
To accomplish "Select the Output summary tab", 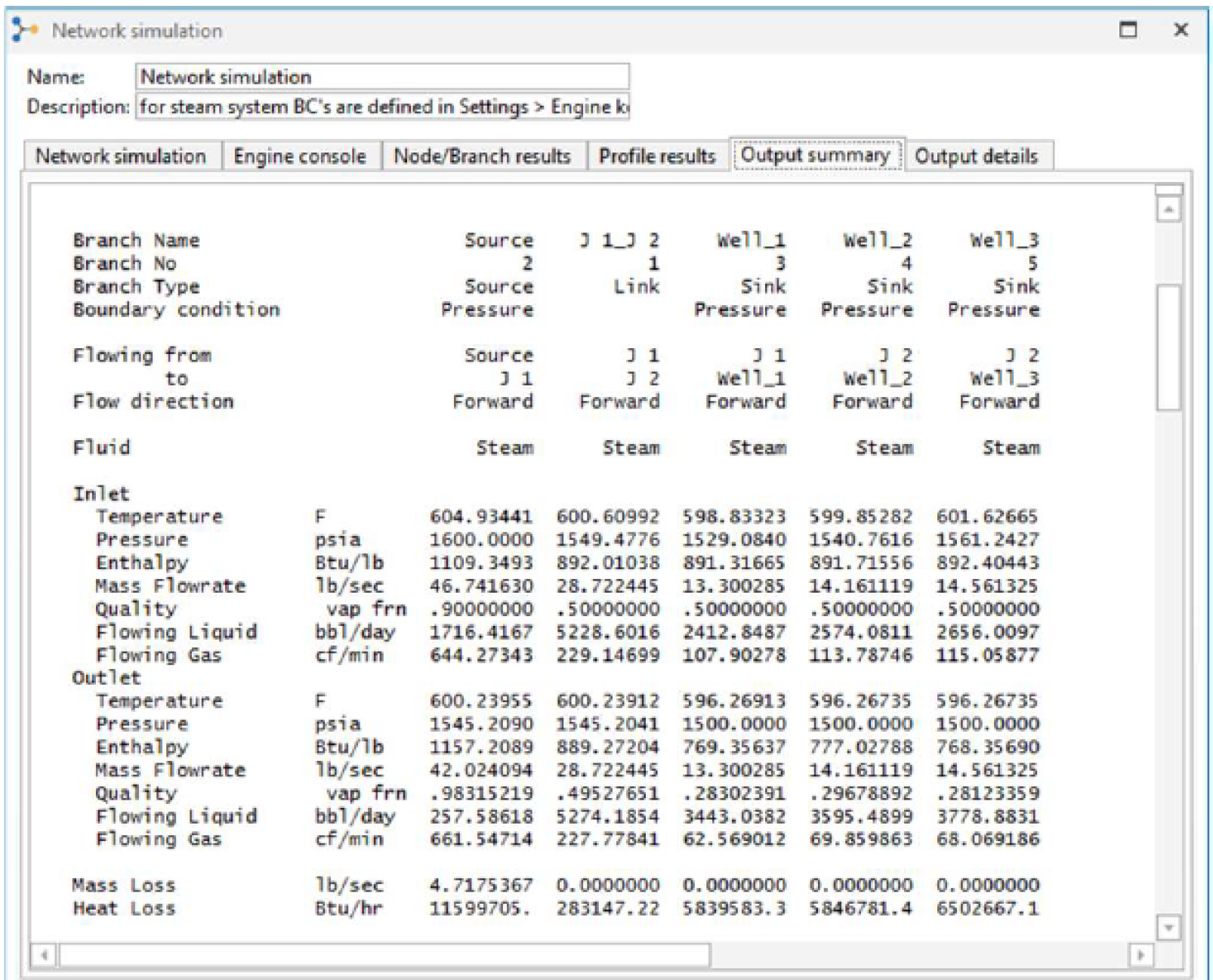I will pyautogui.click(x=815, y=155).
